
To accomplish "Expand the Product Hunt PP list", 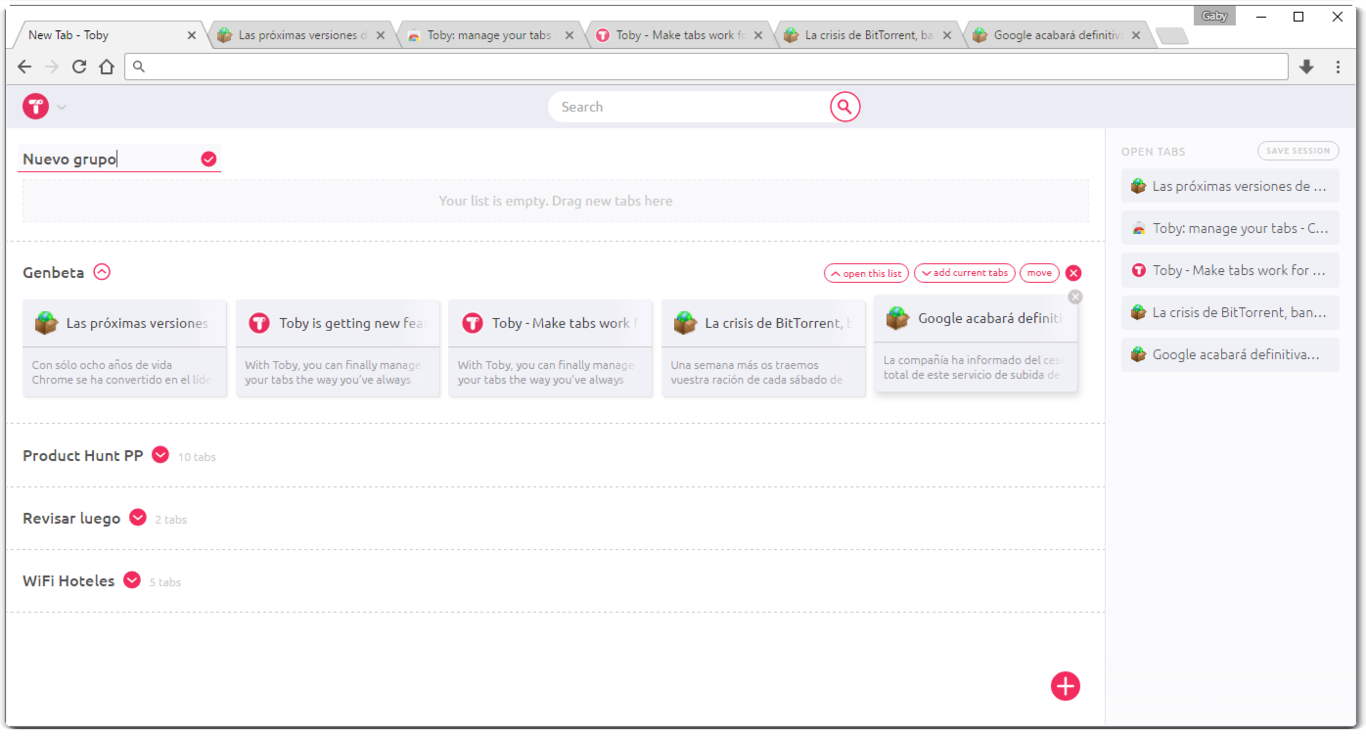I will (x=160, y=455).
